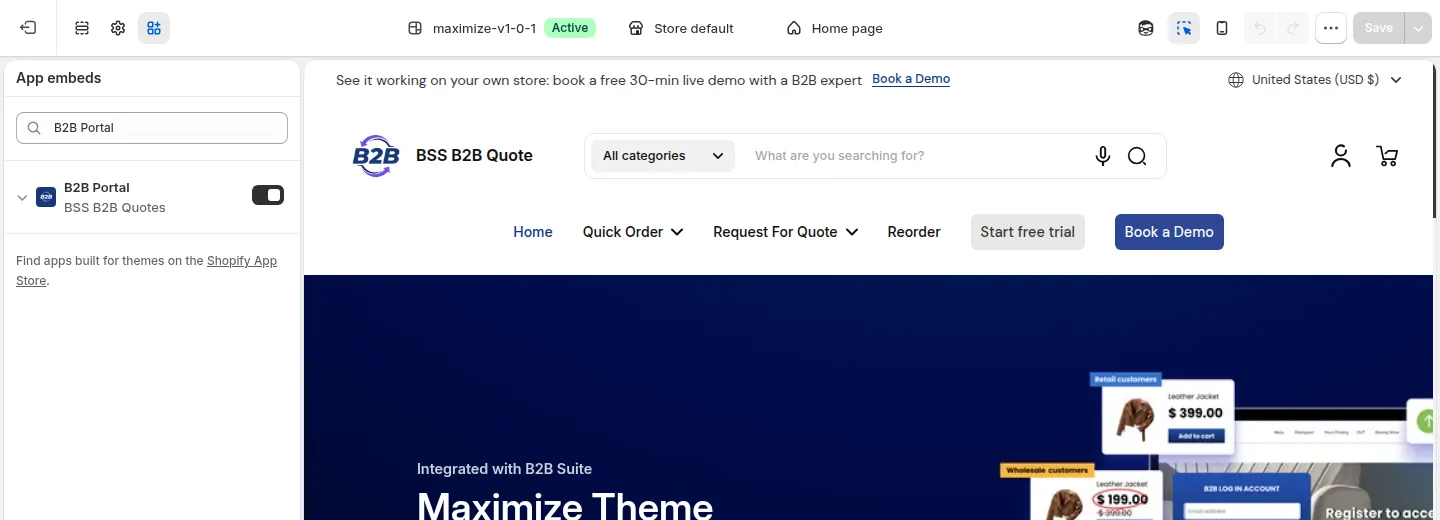Image resolution: width=1440 pixels, height=520 pixels.
Task: Click the theme layout icon beside maximize-v1-0-1
Action: (416, 28)
